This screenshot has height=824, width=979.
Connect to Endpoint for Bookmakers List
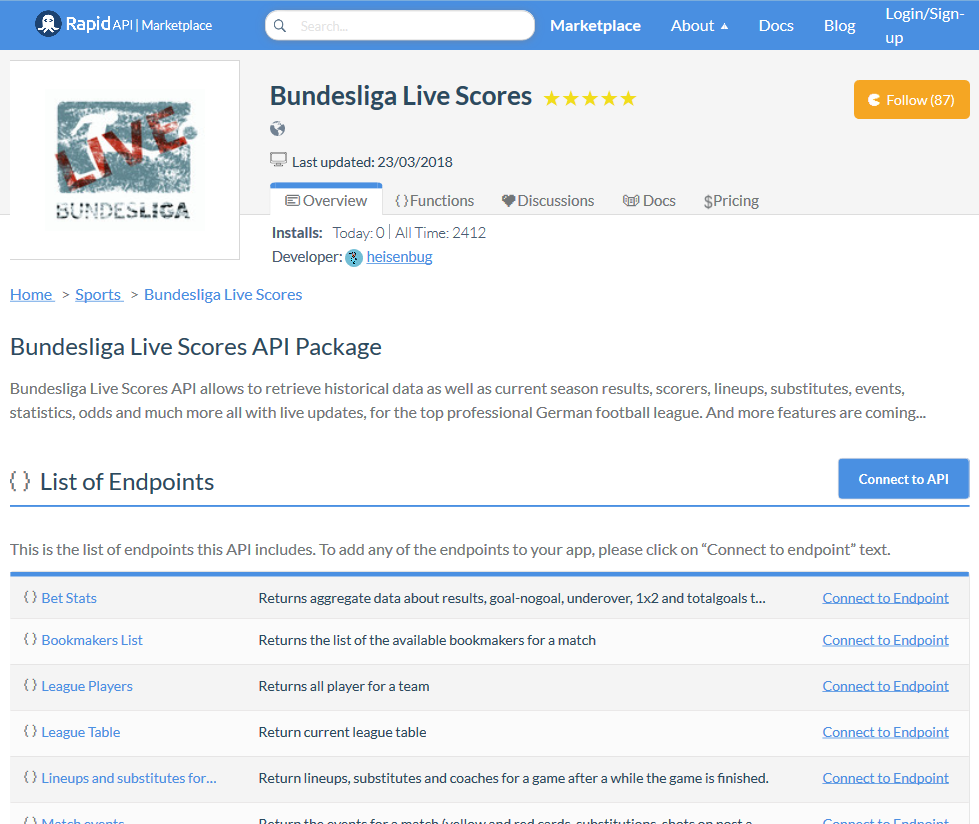tap(885, 640)
